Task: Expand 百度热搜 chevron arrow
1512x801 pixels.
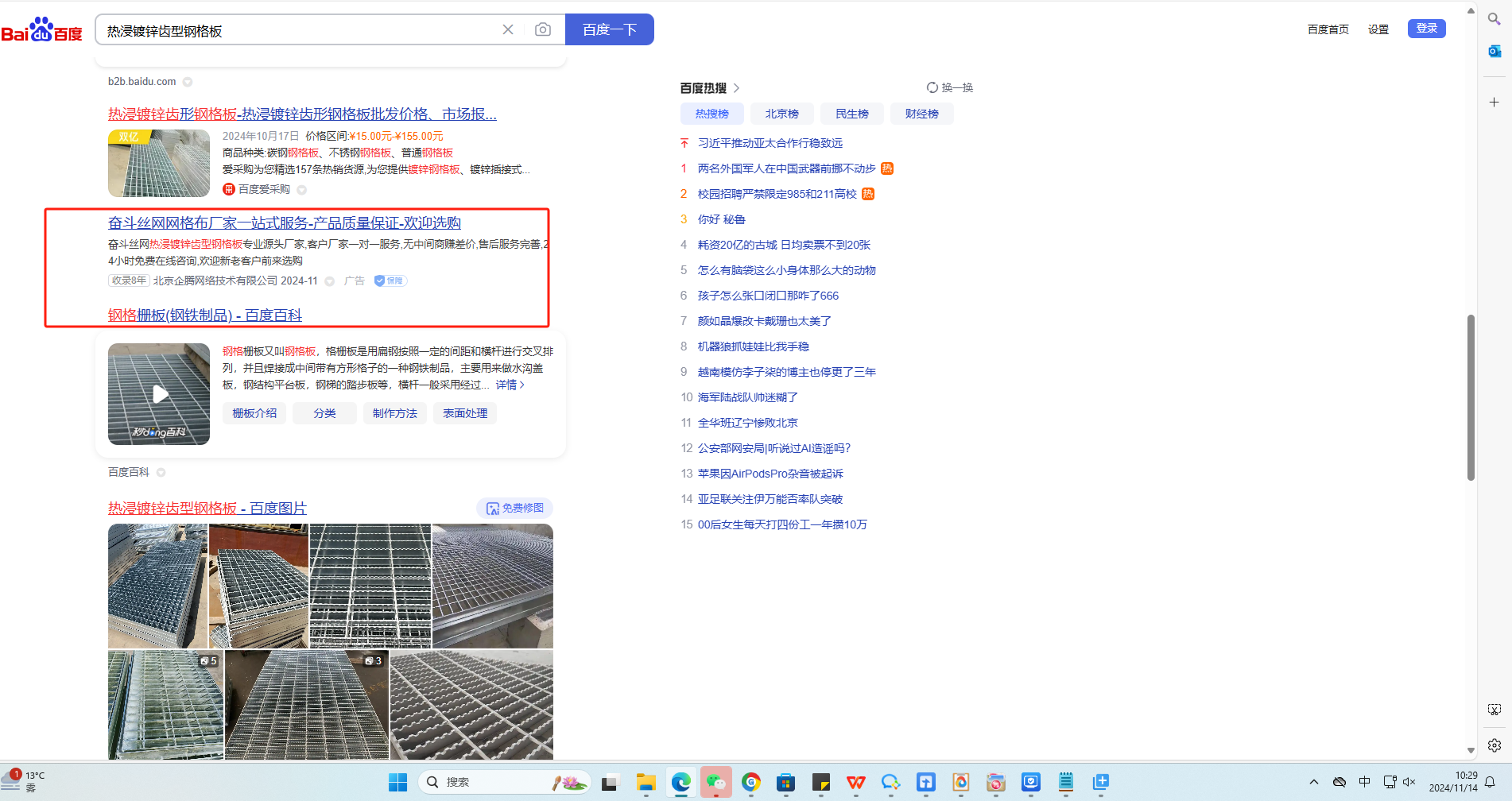Action: click(737, 88)
